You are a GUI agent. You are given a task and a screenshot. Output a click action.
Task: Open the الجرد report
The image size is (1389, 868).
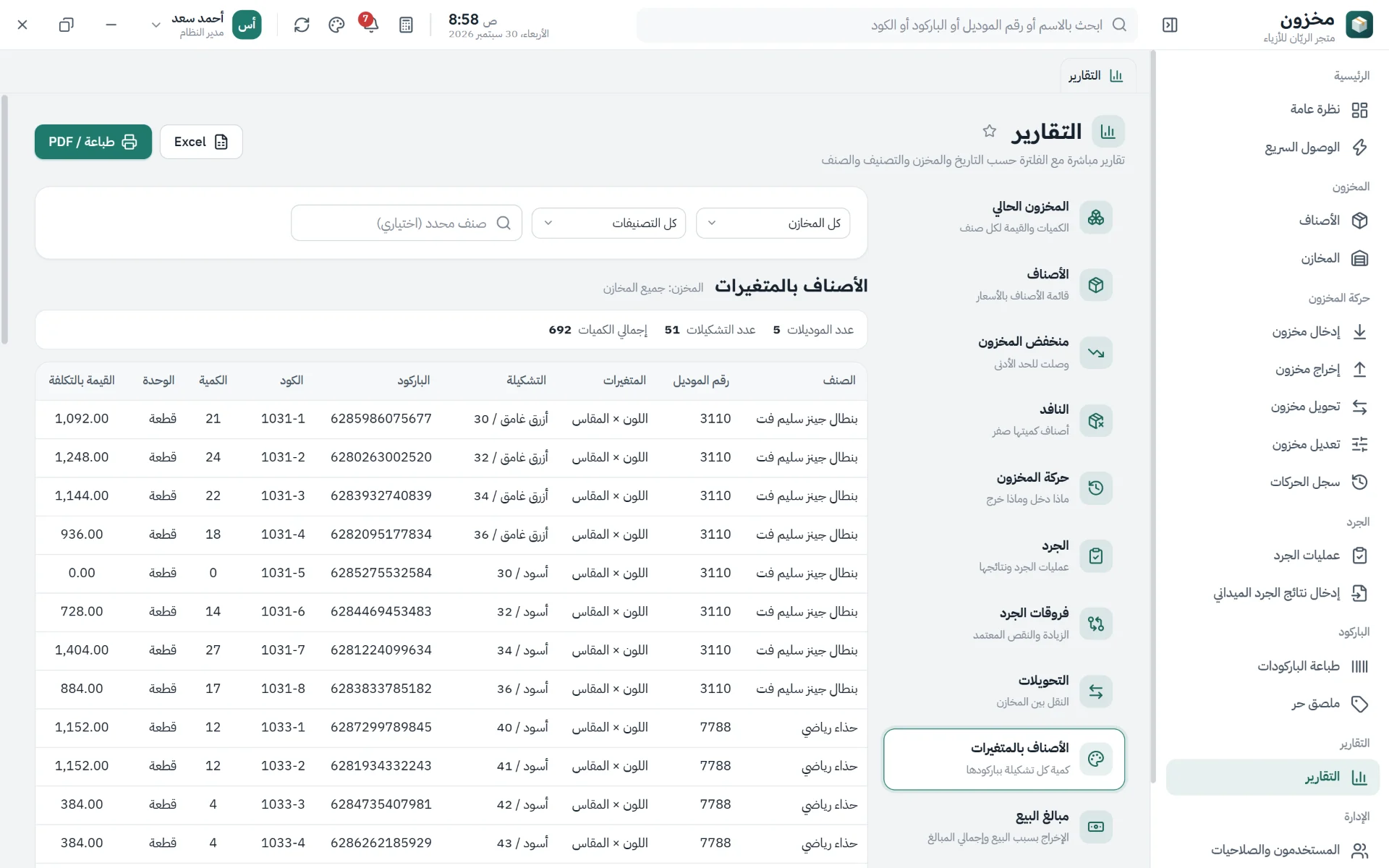click(x=1004, y=556)
